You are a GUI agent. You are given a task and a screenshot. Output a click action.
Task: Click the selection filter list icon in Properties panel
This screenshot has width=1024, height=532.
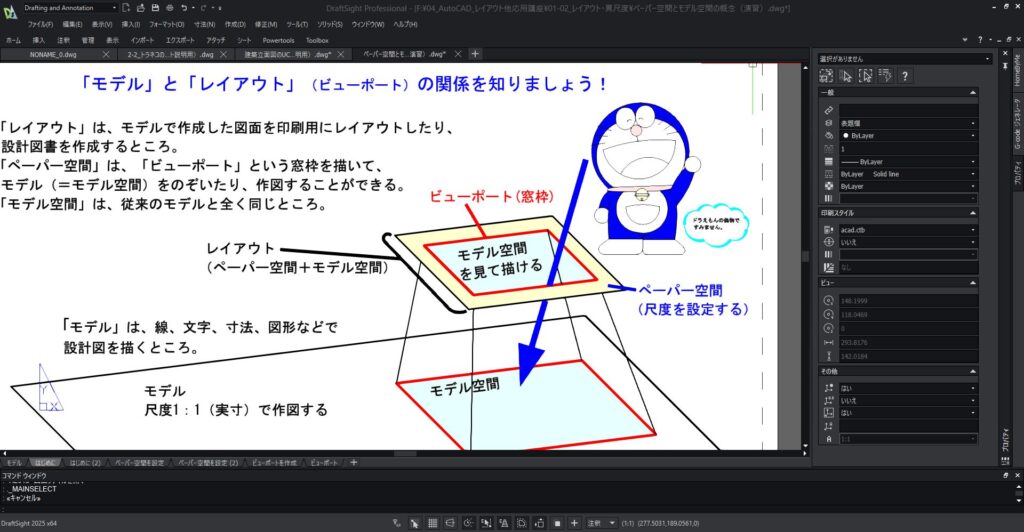click(x=885, y=76)
